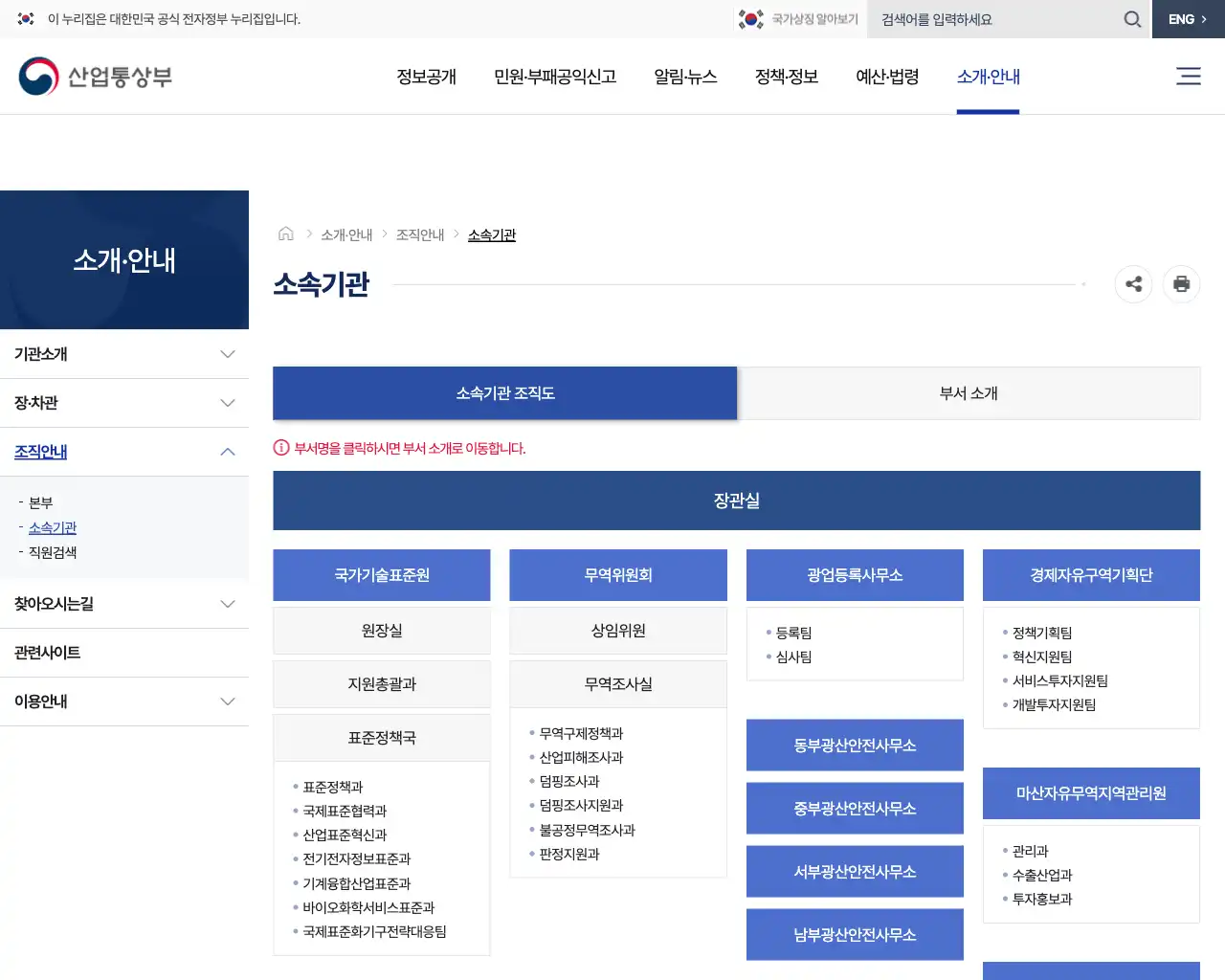Select 직원검색 in the sidebar

click(53, 551)
